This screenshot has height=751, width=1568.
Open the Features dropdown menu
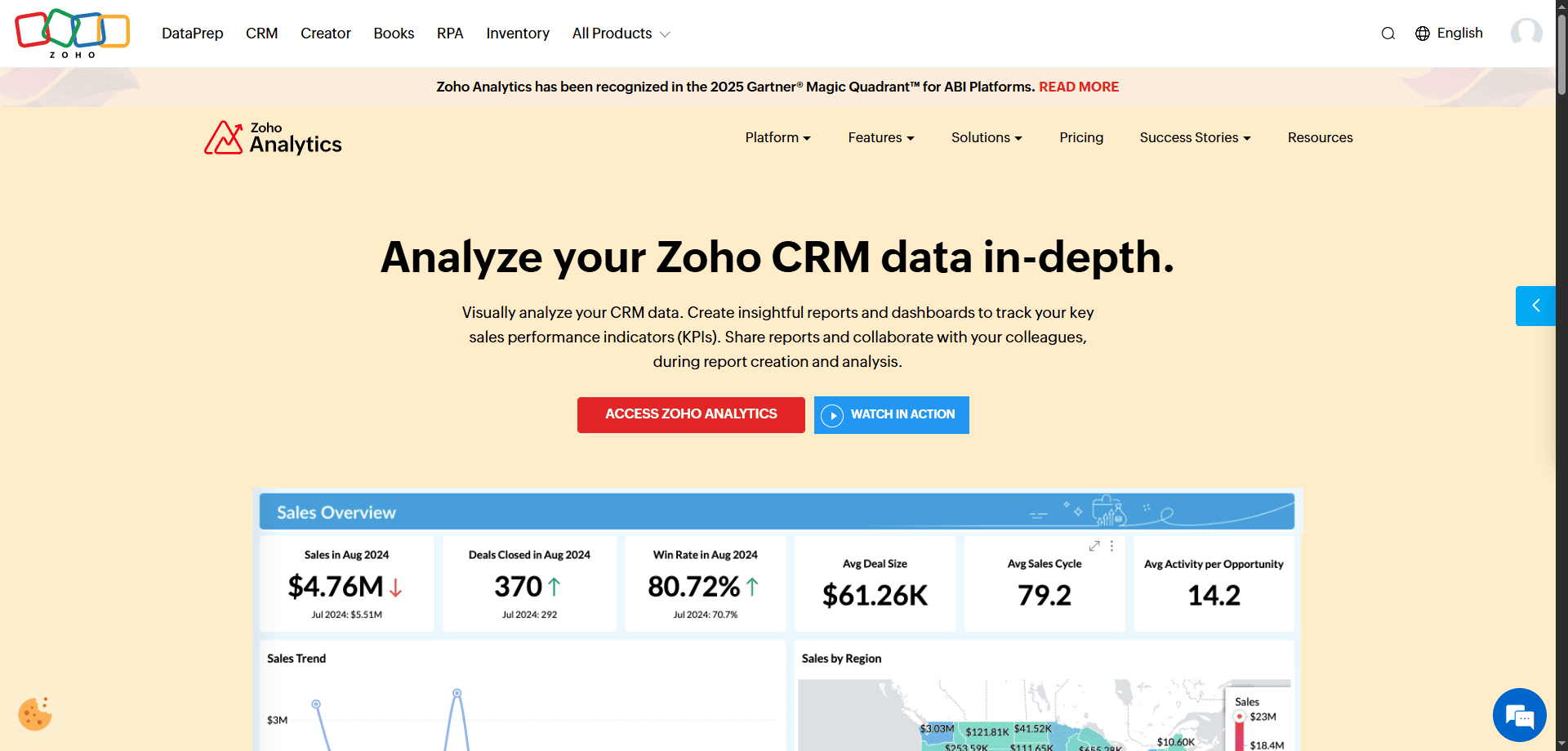tap(880, 137)
